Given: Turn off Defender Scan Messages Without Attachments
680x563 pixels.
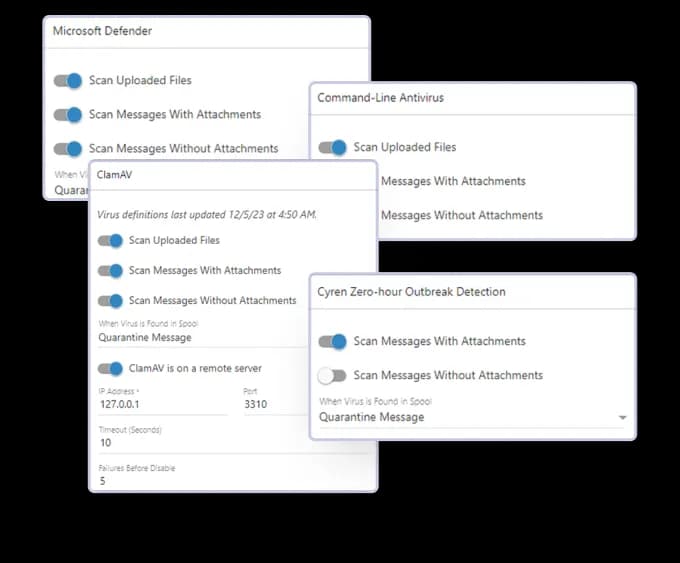Looking at the screenshot, I should [x=68, y=149].
